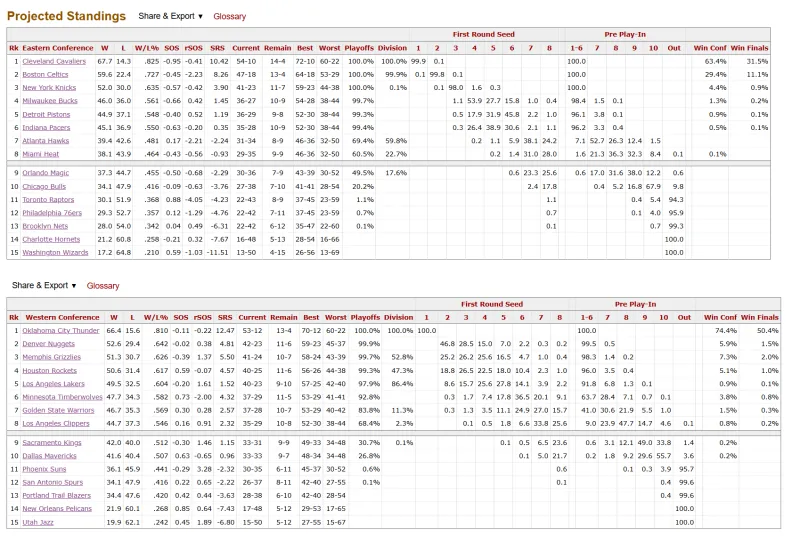Sort Eastern table by SOS header
The image size is (800, 543).
(171, 48)
